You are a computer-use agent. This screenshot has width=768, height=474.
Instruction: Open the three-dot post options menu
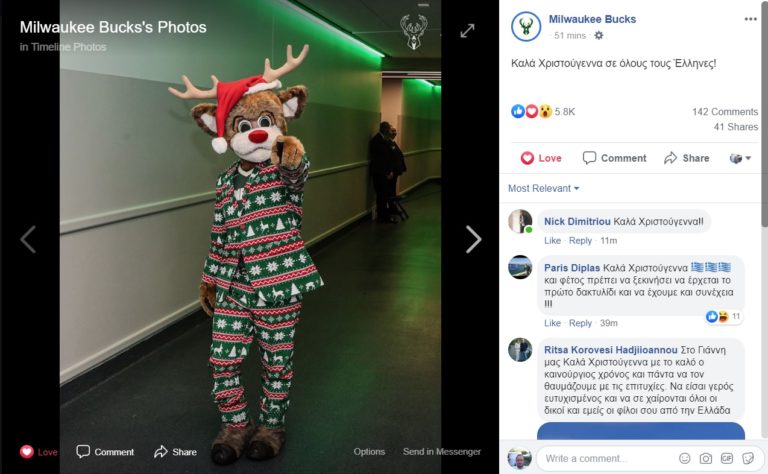750,19
